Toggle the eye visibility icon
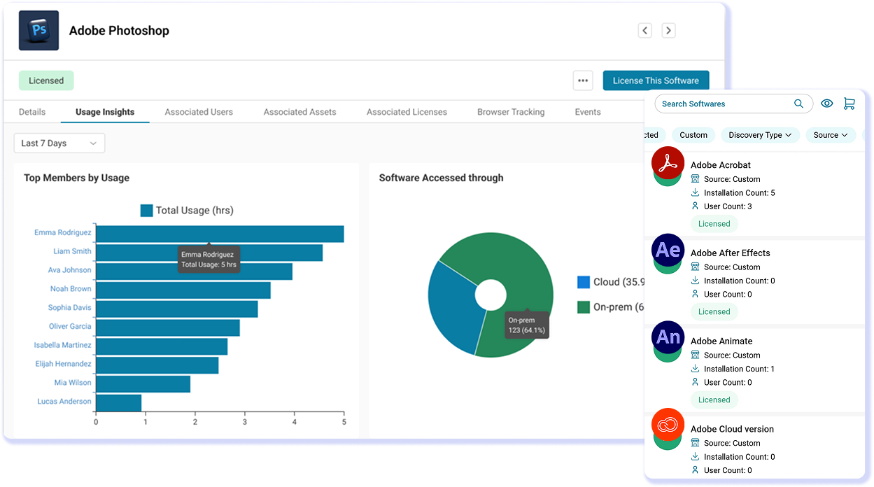 pyautogui.click(x=827, y=104)
